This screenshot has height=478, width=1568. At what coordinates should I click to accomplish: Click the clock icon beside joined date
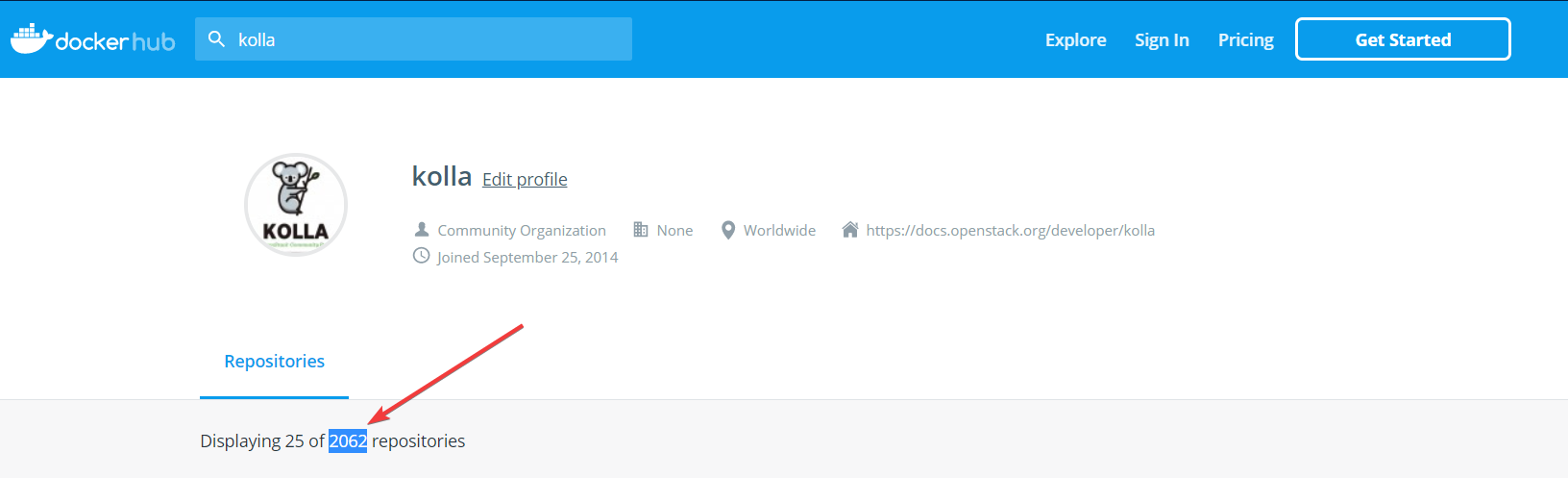(x=421, y=256)
